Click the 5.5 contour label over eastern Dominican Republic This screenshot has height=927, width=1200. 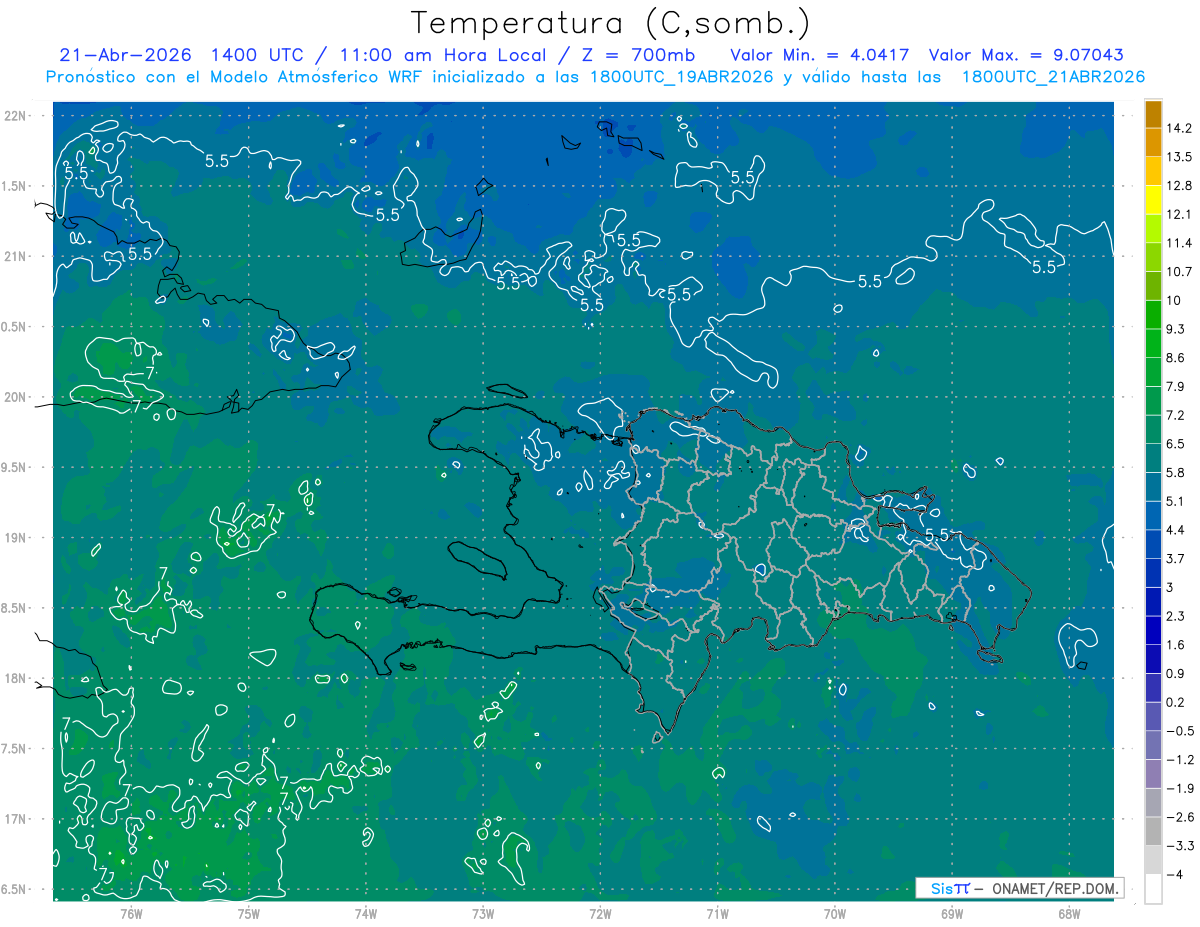937,536
